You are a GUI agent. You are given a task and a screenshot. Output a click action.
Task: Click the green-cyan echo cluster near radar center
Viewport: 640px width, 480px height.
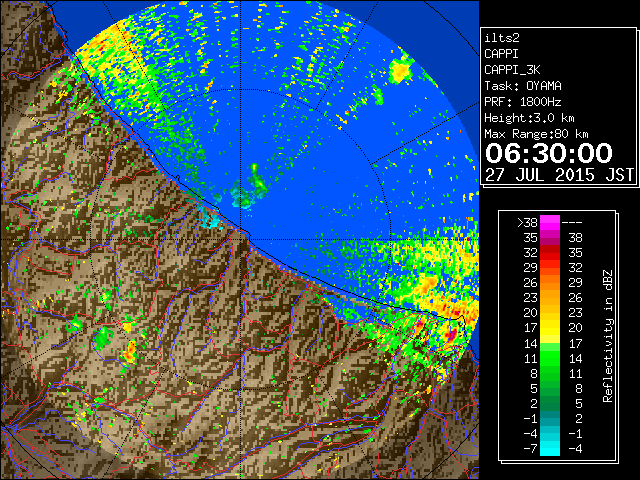[249, 188]
